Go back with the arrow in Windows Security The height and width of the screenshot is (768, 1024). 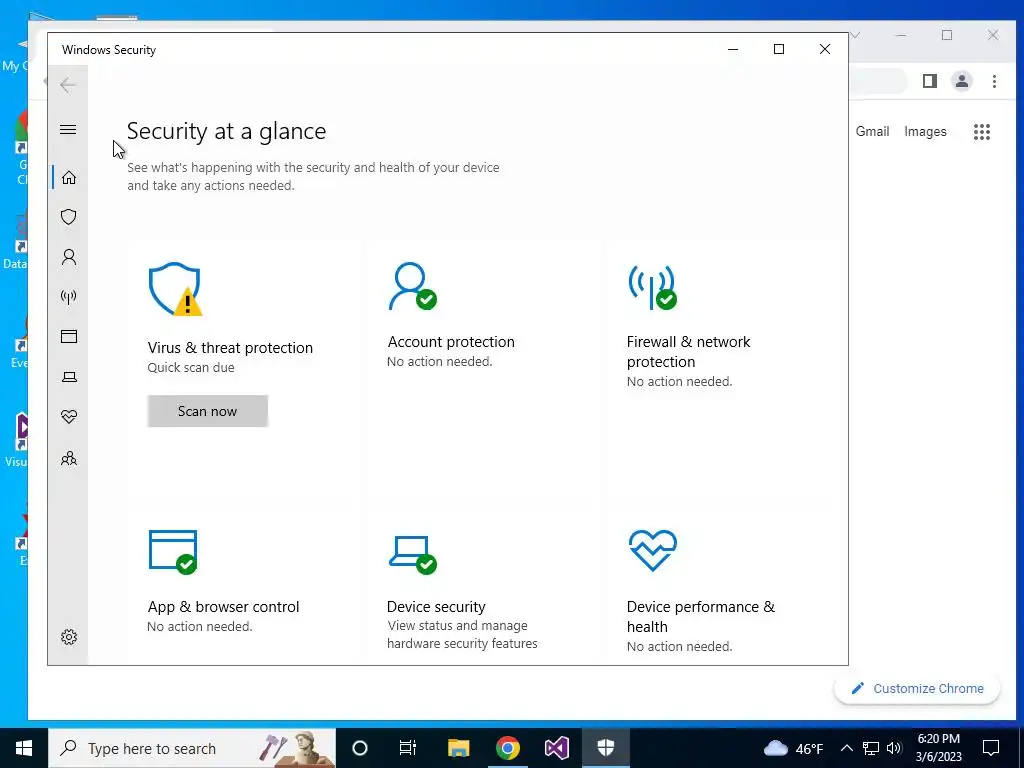(68, 84)
